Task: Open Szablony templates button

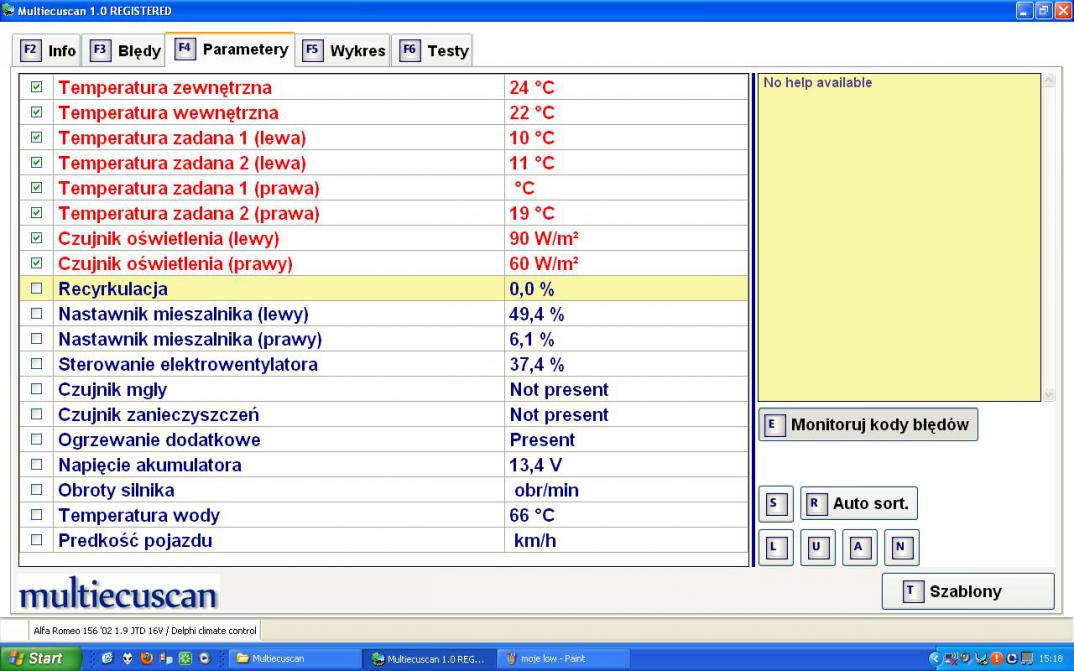Action: [967, 591]
